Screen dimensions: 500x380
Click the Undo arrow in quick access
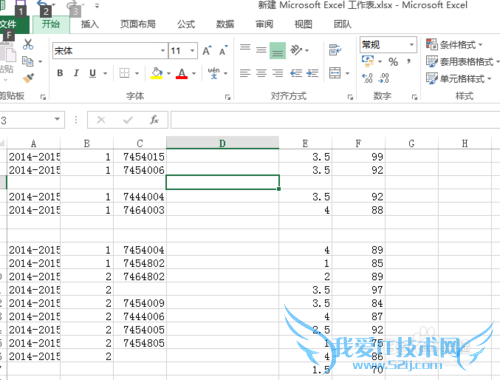pos(43,4)
